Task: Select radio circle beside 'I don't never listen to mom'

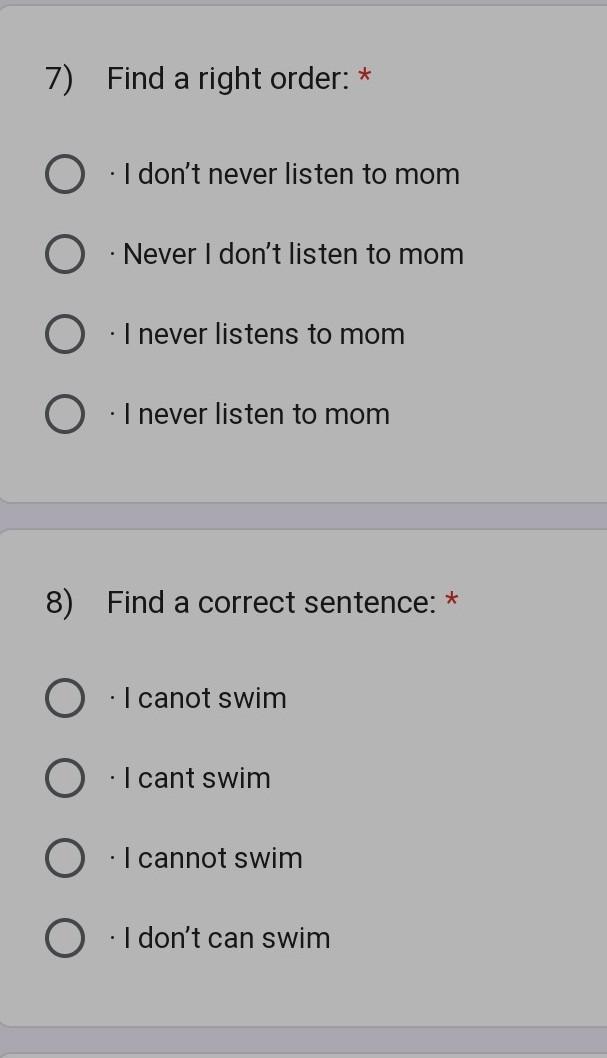Action: tap(65, 174)
